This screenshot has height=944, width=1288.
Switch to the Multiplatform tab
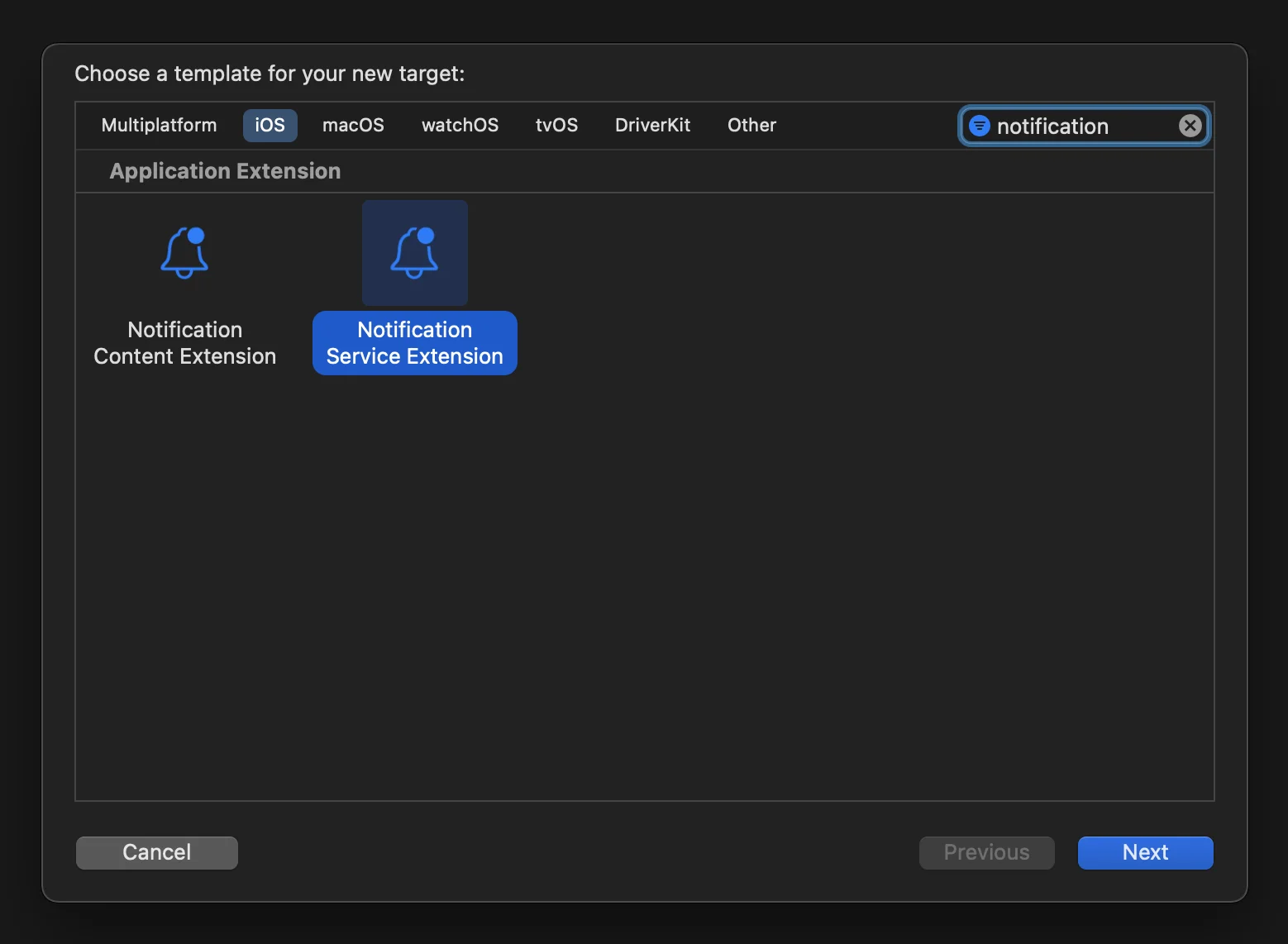tap(158, 125)
